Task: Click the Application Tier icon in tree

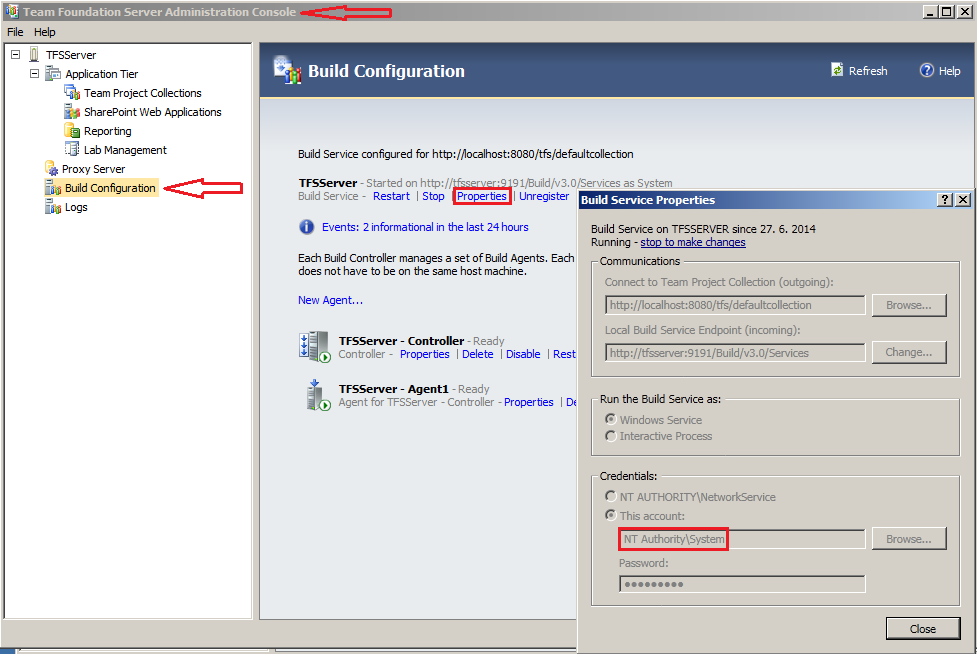Action: click(x=53, y=73)
